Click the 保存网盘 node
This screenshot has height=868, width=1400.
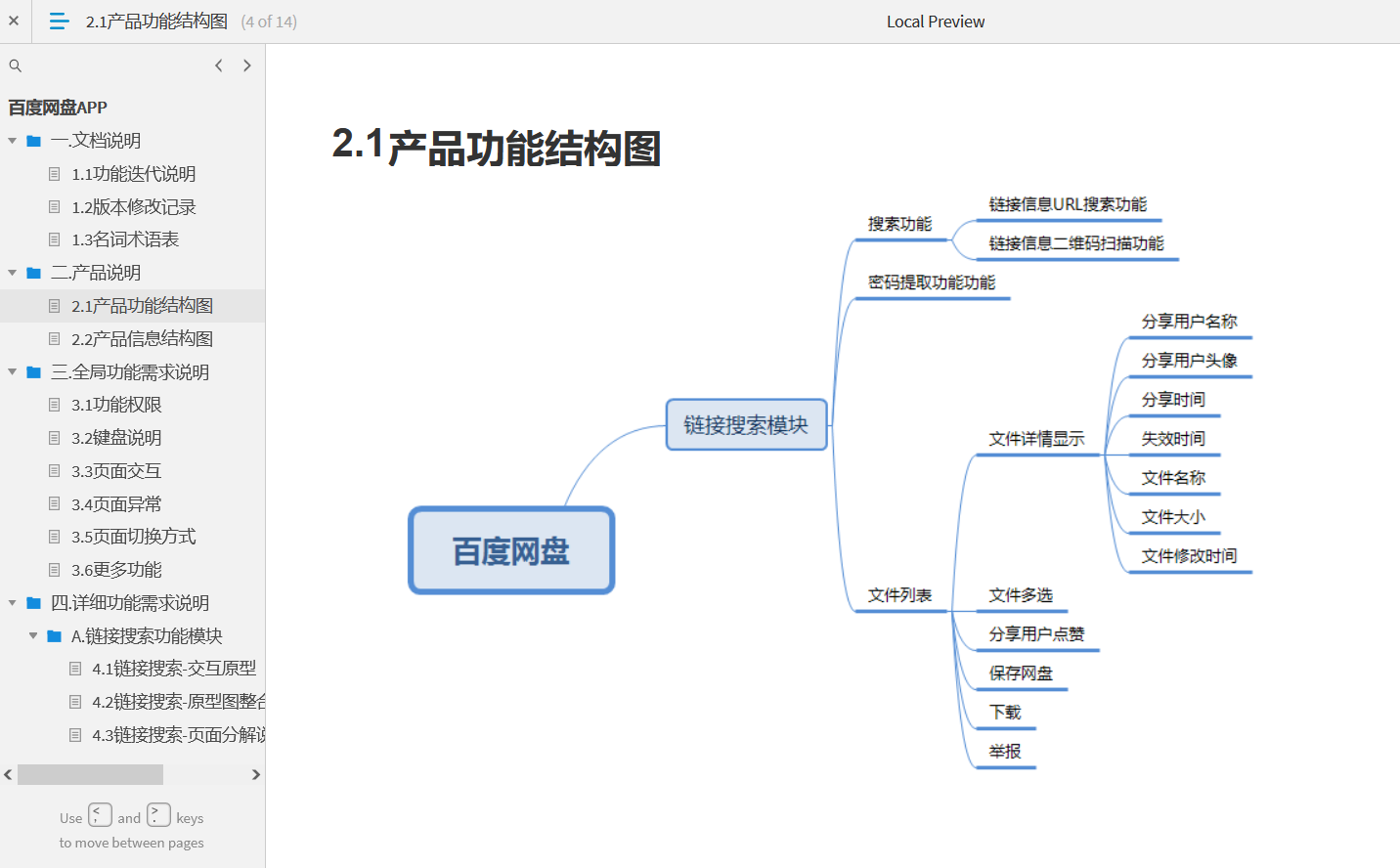click(1021, 673)
